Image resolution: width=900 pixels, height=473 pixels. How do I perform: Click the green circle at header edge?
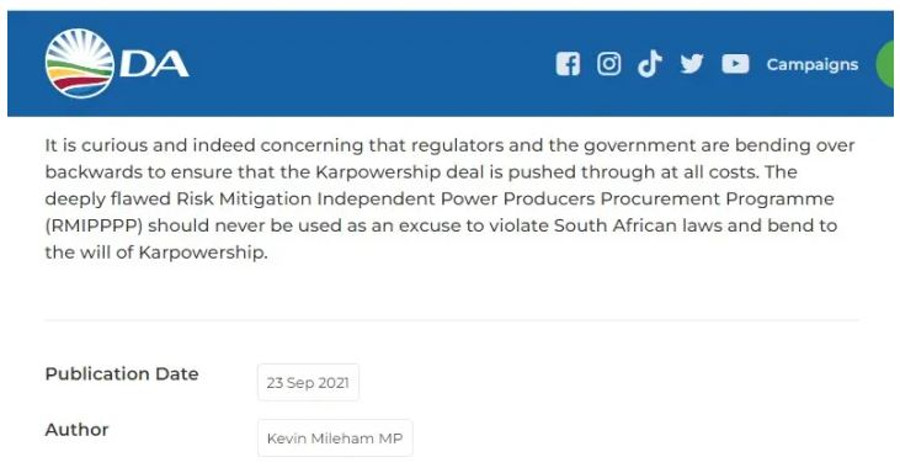click(x=886, y=64)
